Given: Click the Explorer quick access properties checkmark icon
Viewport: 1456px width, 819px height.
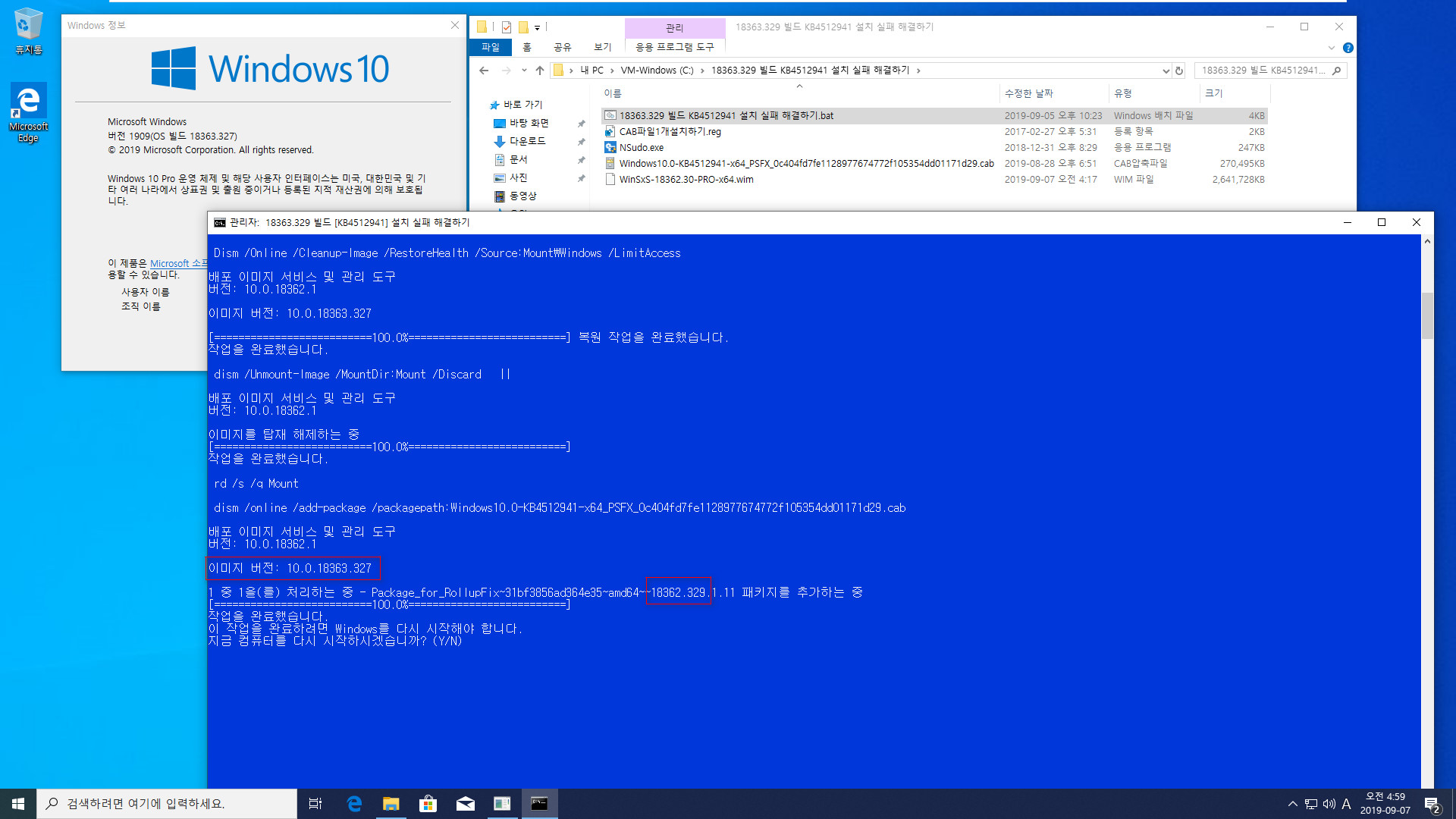Looking at the screenshot, I should pos(507,27).
